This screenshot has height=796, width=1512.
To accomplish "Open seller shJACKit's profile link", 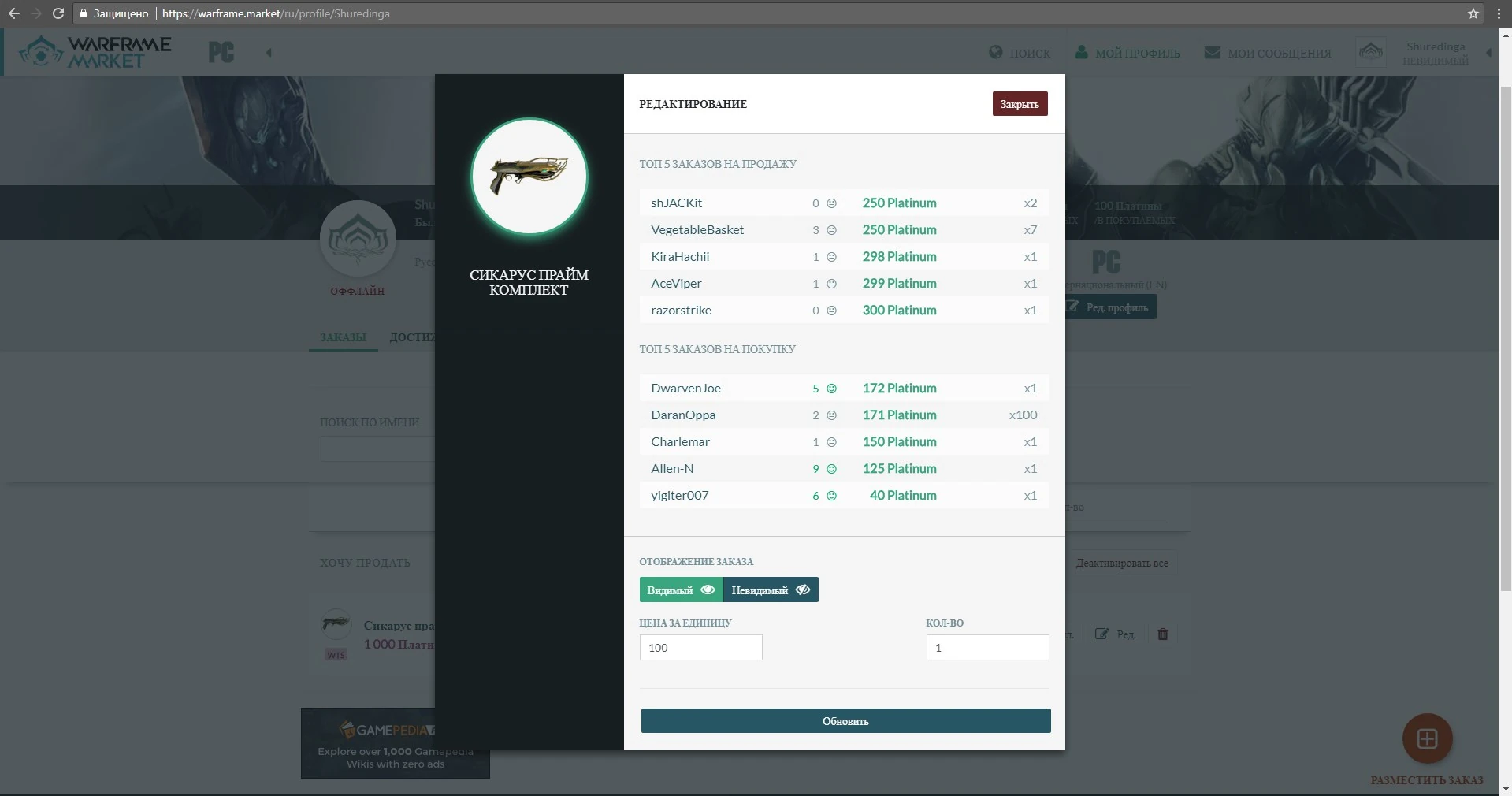I will 677,203.
